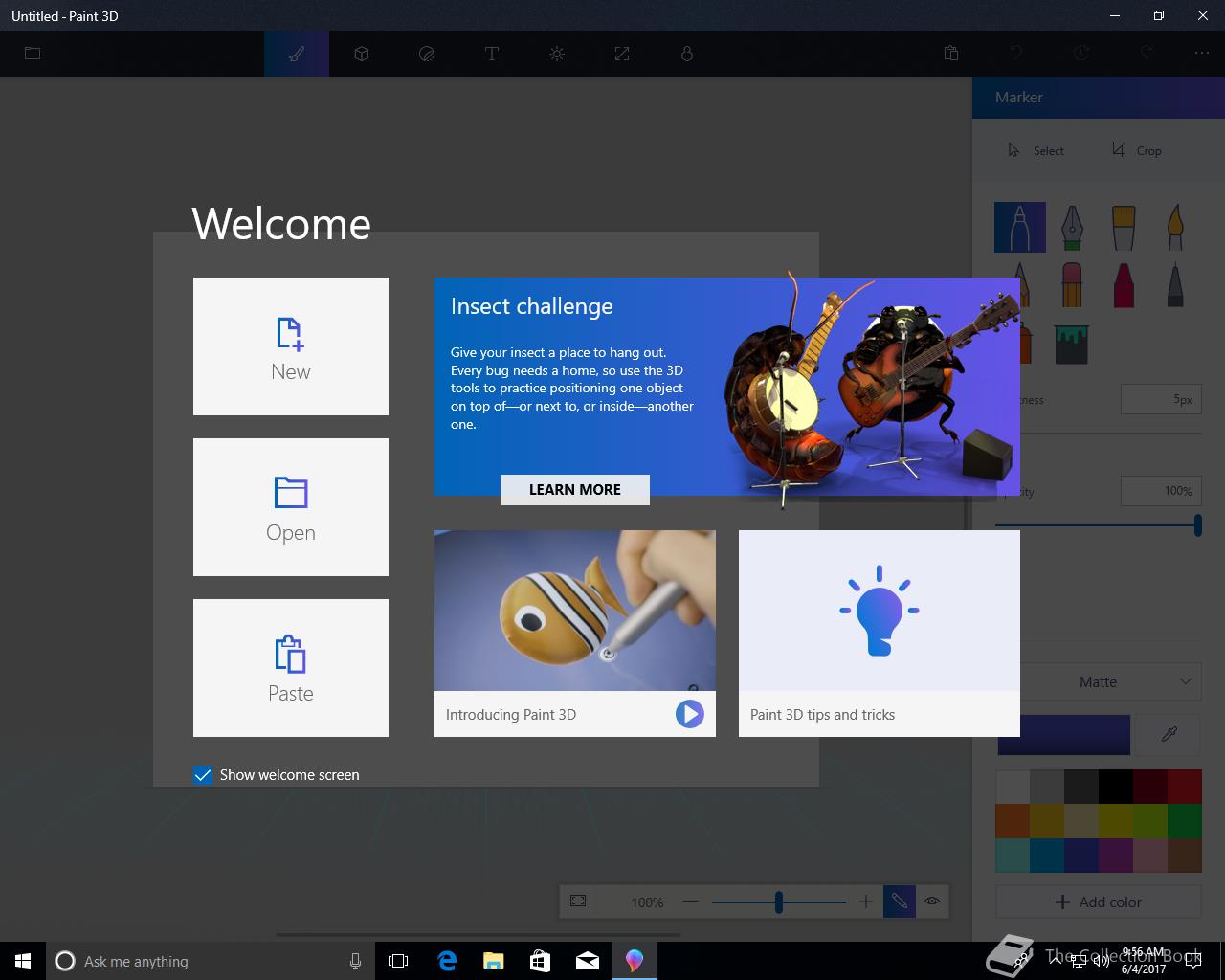The height and width of the screenshot is (980, 1225).
Task: Choose the Crop tool
Action: tap(1136, 150)
